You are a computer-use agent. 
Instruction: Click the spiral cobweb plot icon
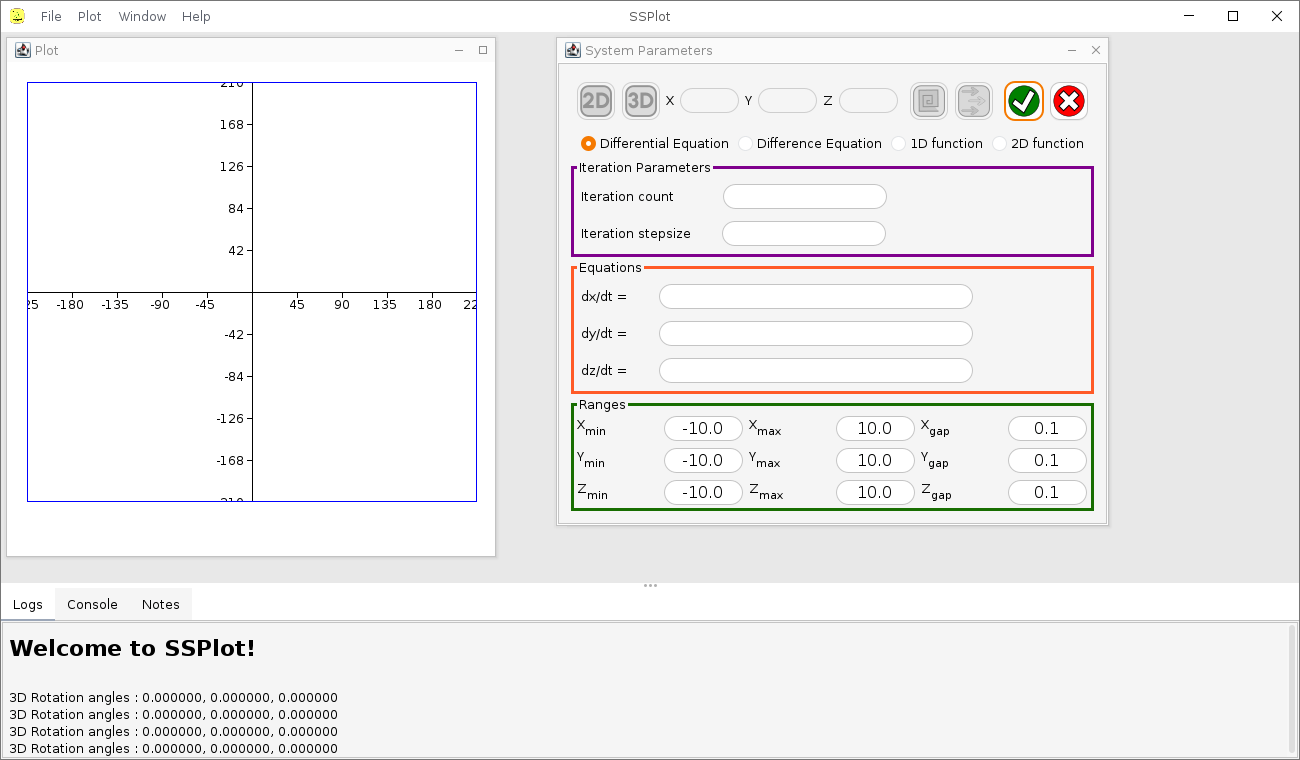tap(929, 100)
